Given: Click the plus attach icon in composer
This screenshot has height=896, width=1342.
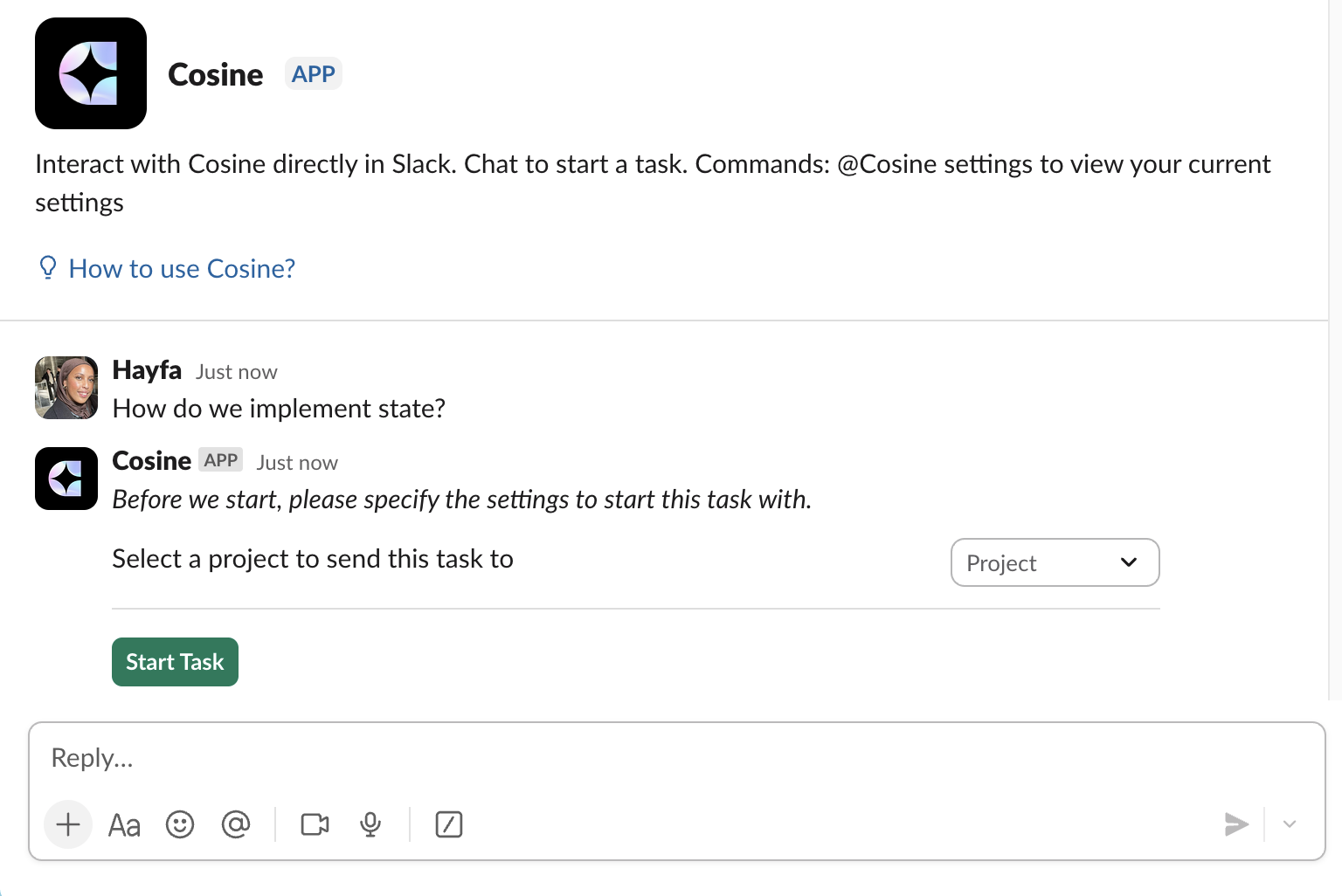Looking at the screenshot, I should (68, 824).
